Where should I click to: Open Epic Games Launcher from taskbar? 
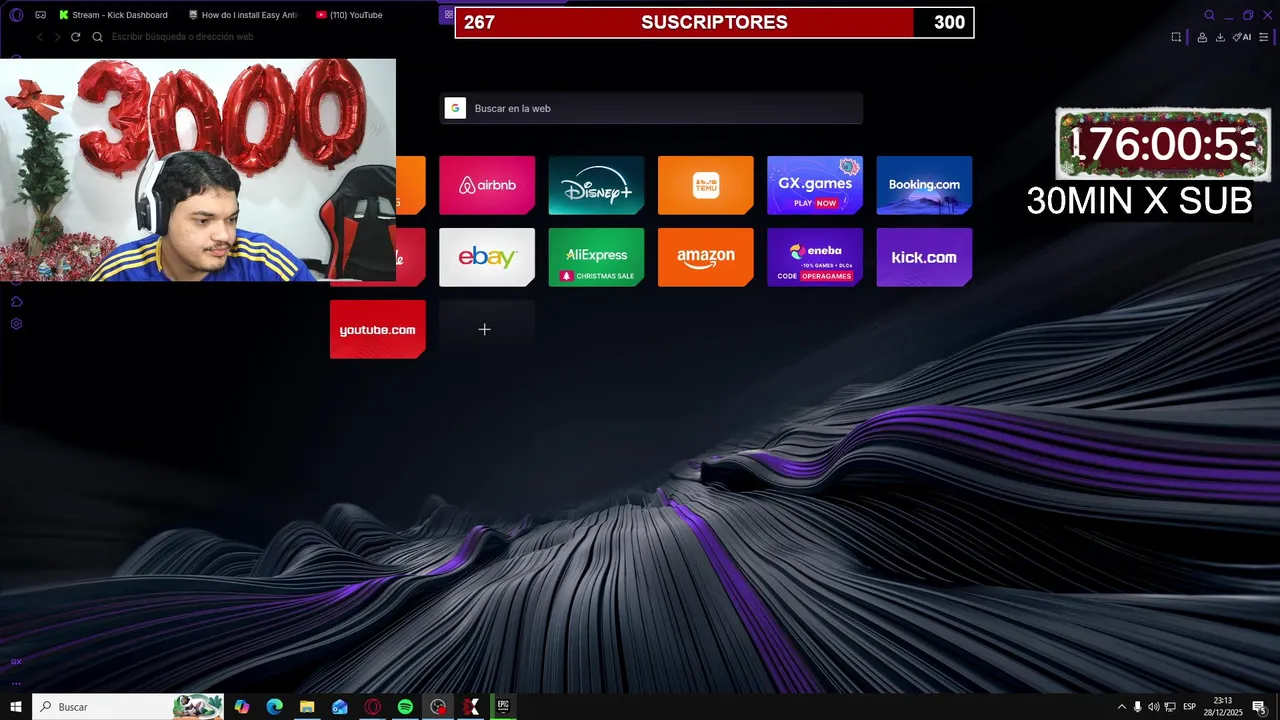tap(503, 707)
